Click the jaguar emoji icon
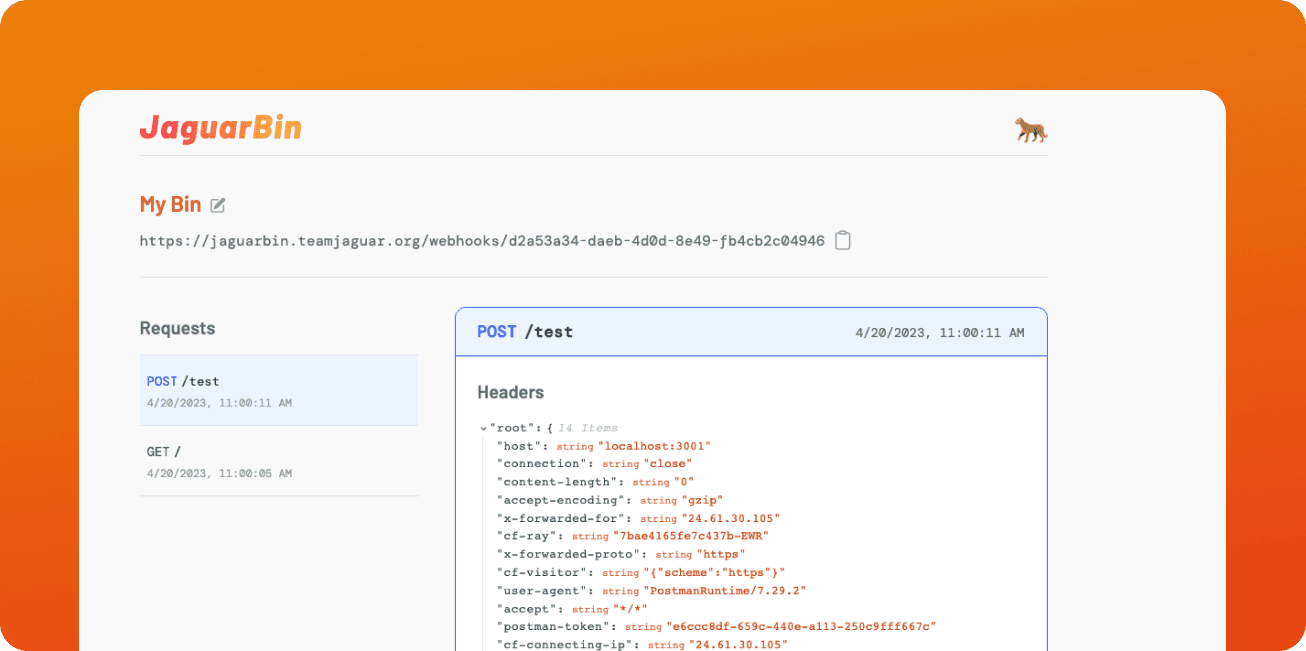Image resolution: width=1306 pixels, height=651 pixels. point(1031,130)
